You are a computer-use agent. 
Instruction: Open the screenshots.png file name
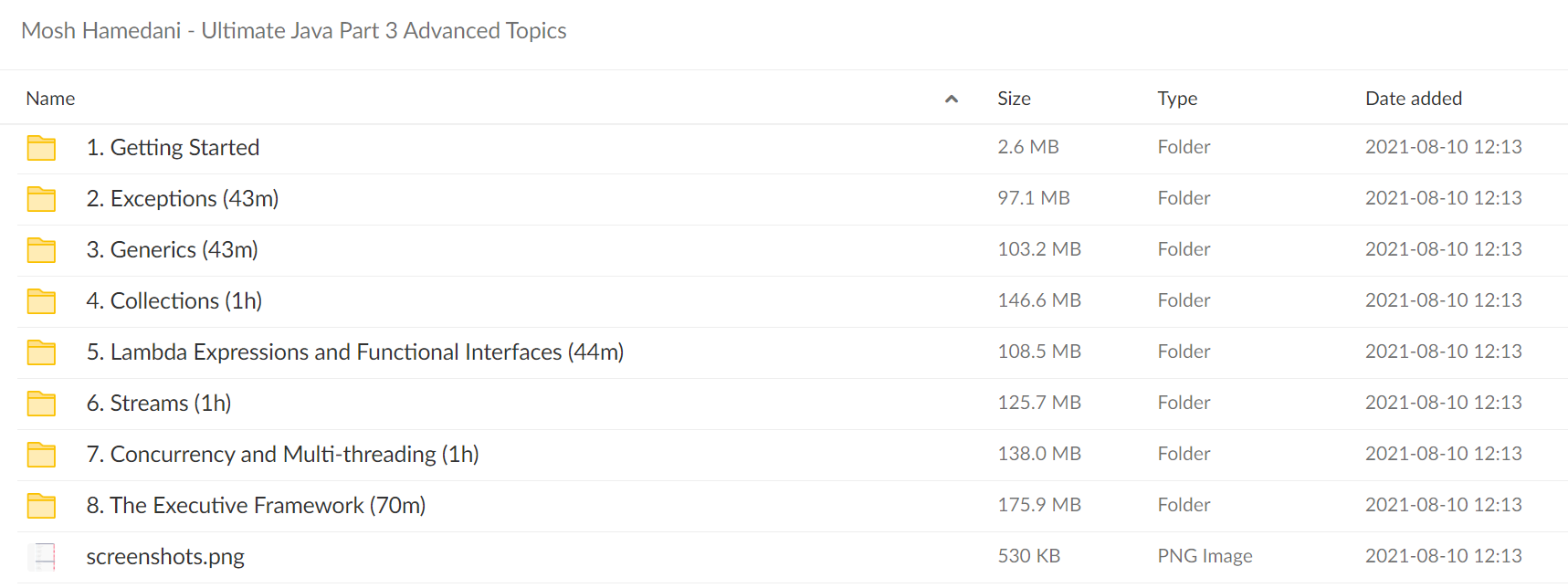(165, 556)
